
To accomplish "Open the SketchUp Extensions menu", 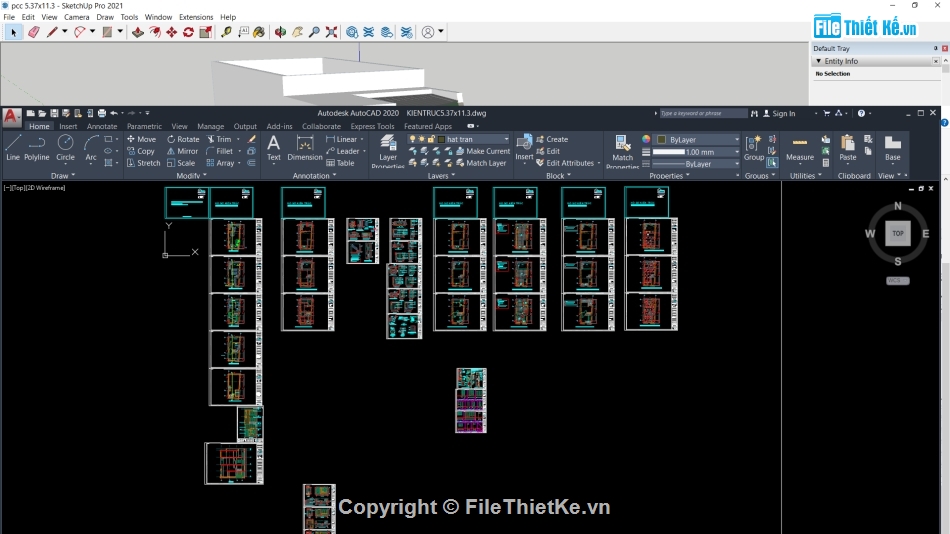I will 196,17.
